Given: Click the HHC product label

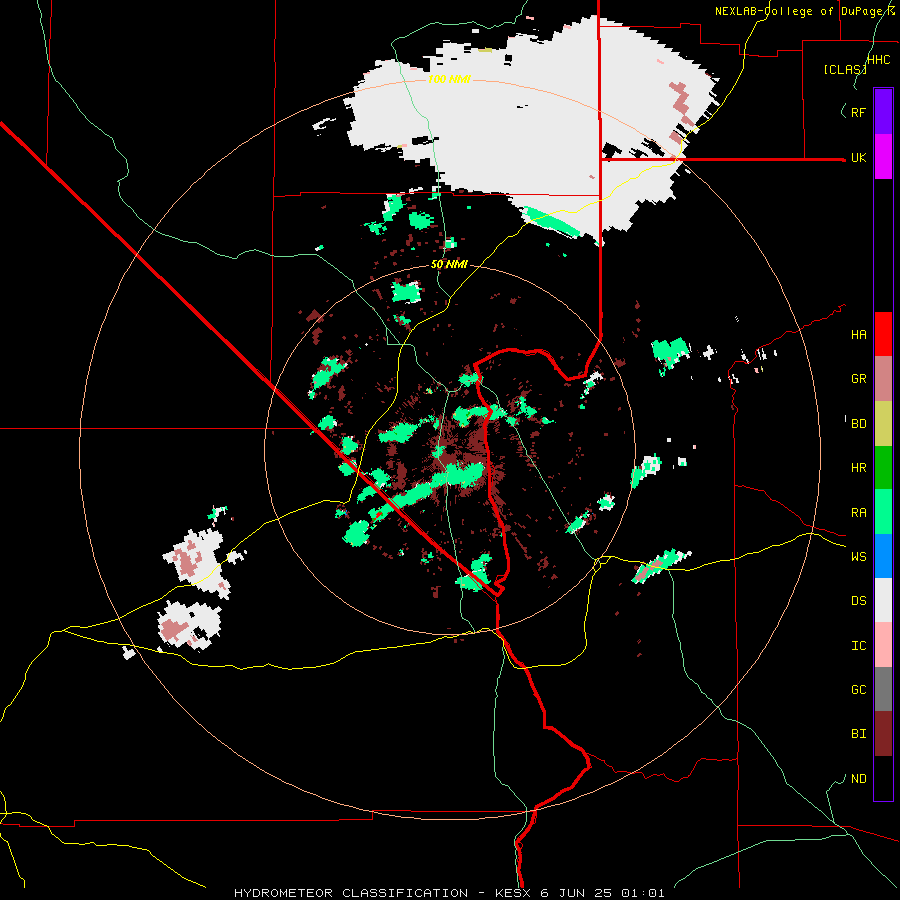Looking at the screenshot, I should 879,60.
